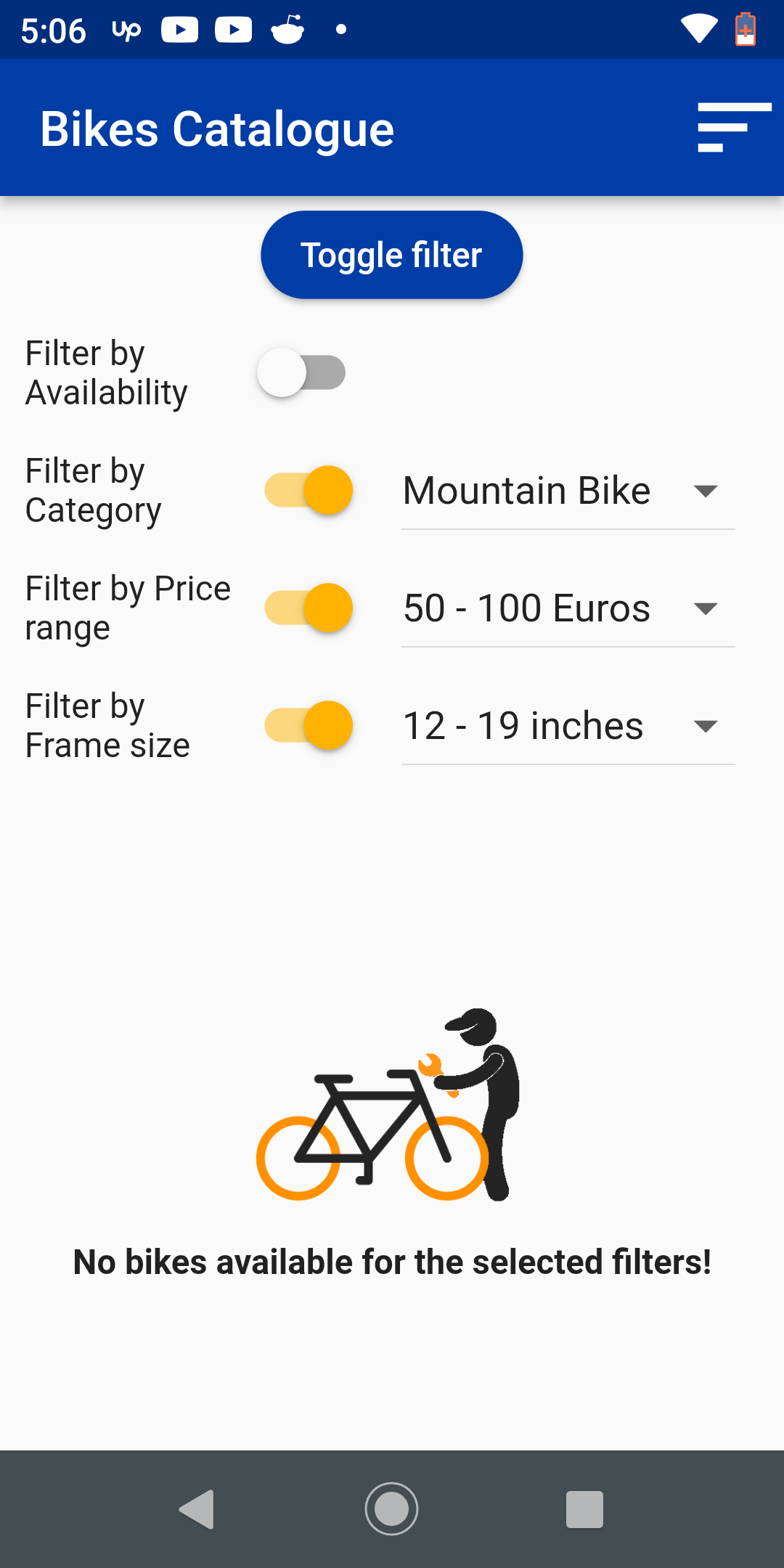Tap the bike mechanic illustration
784x1568 pixels.
click(388, 1104)
